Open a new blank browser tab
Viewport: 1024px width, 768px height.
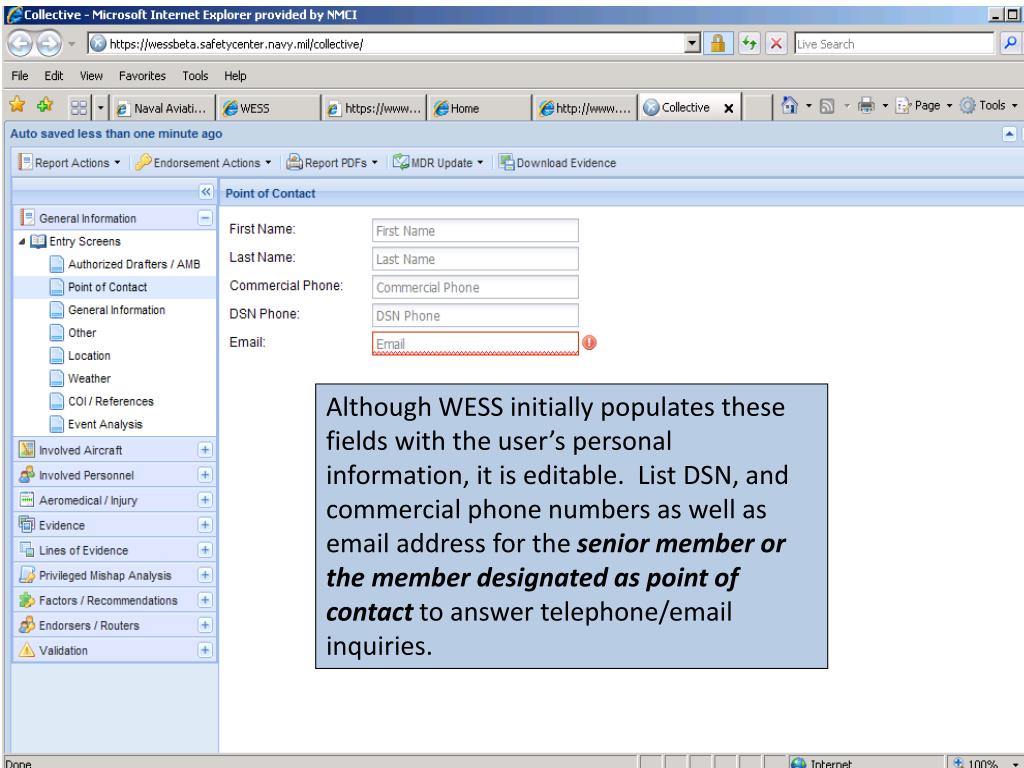(758, 108)
